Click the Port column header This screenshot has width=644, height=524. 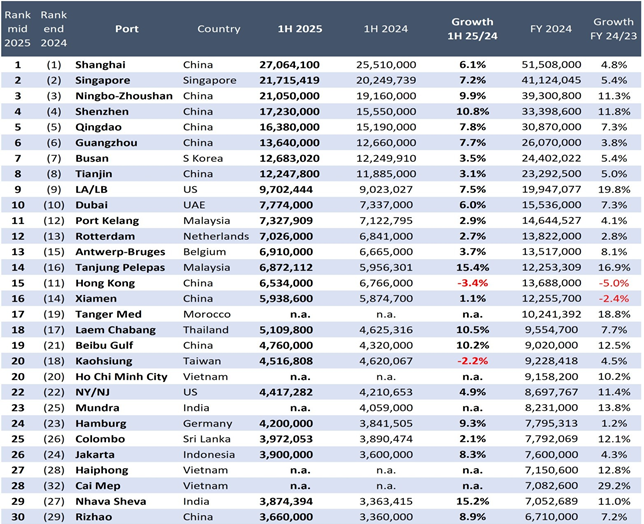(126, 29)
